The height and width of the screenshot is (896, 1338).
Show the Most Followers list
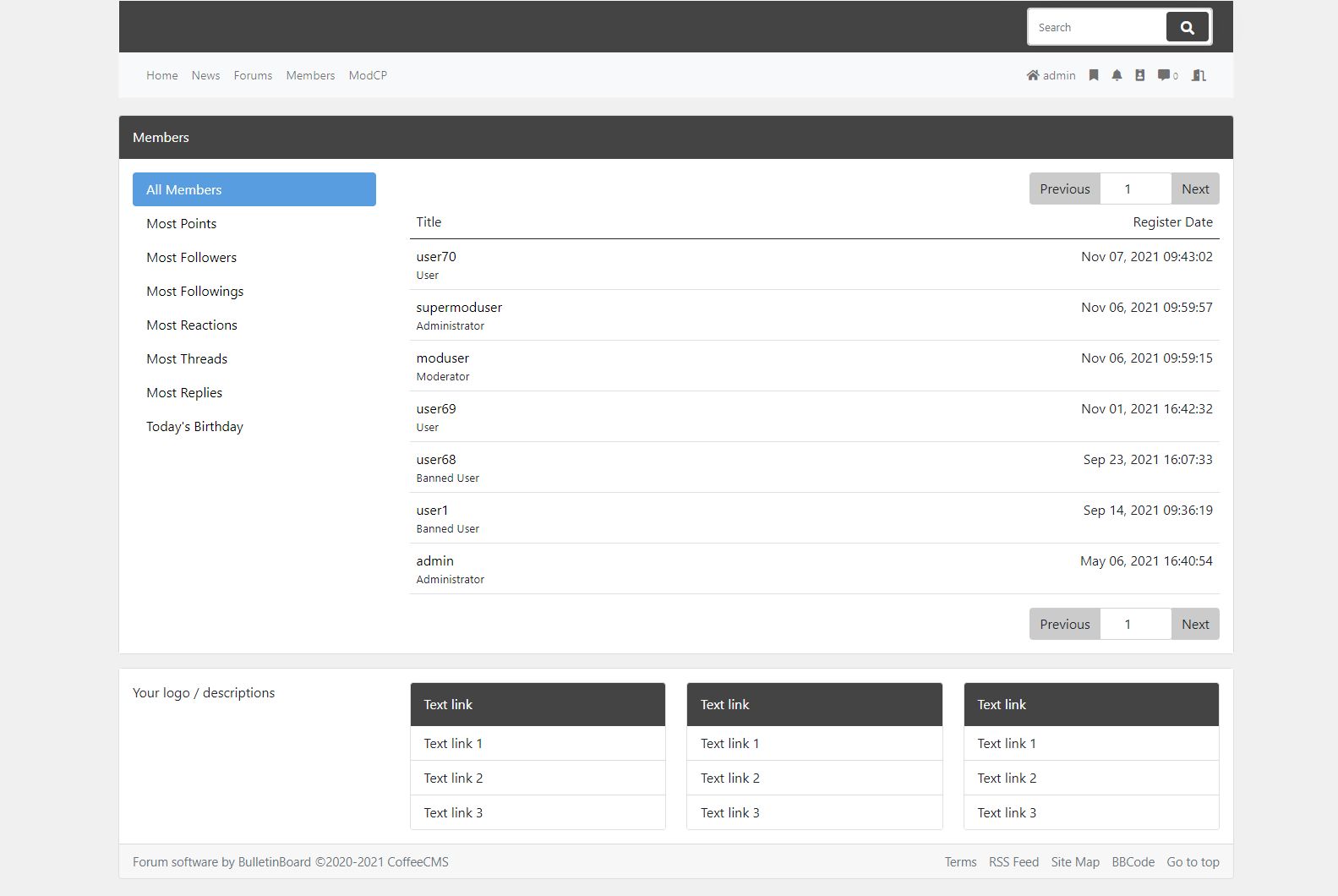191,257
